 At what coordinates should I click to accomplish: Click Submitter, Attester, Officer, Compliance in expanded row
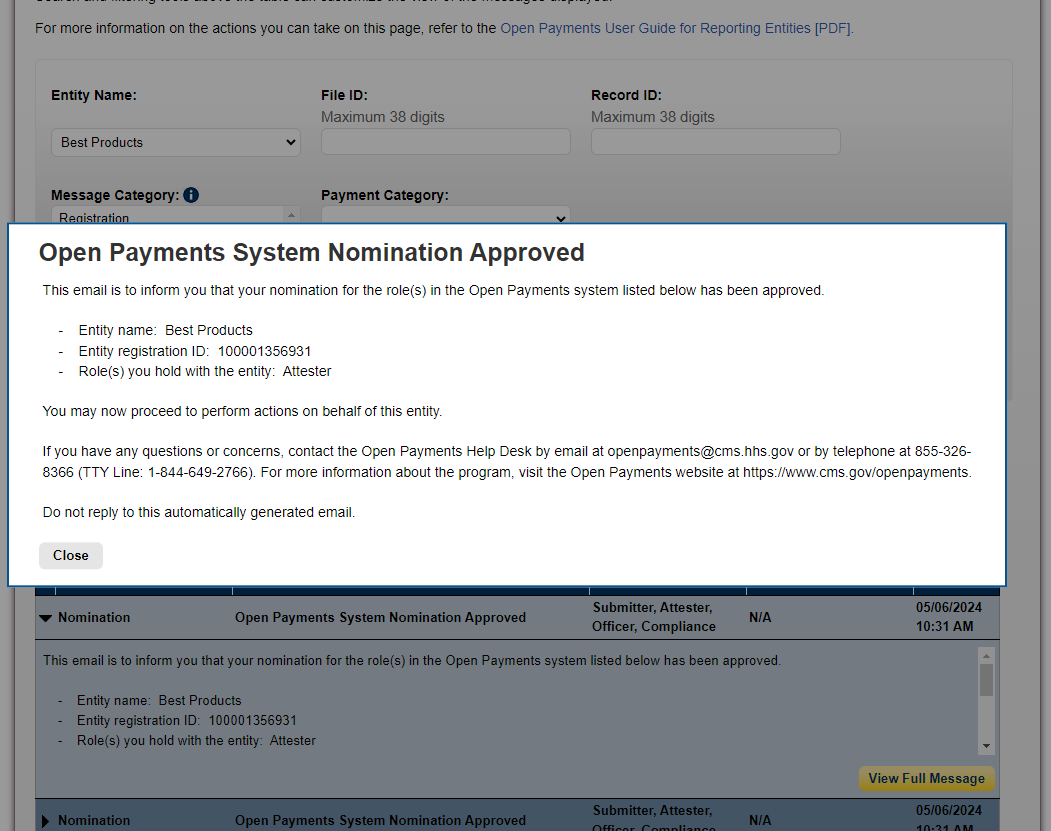pos(654,617)
